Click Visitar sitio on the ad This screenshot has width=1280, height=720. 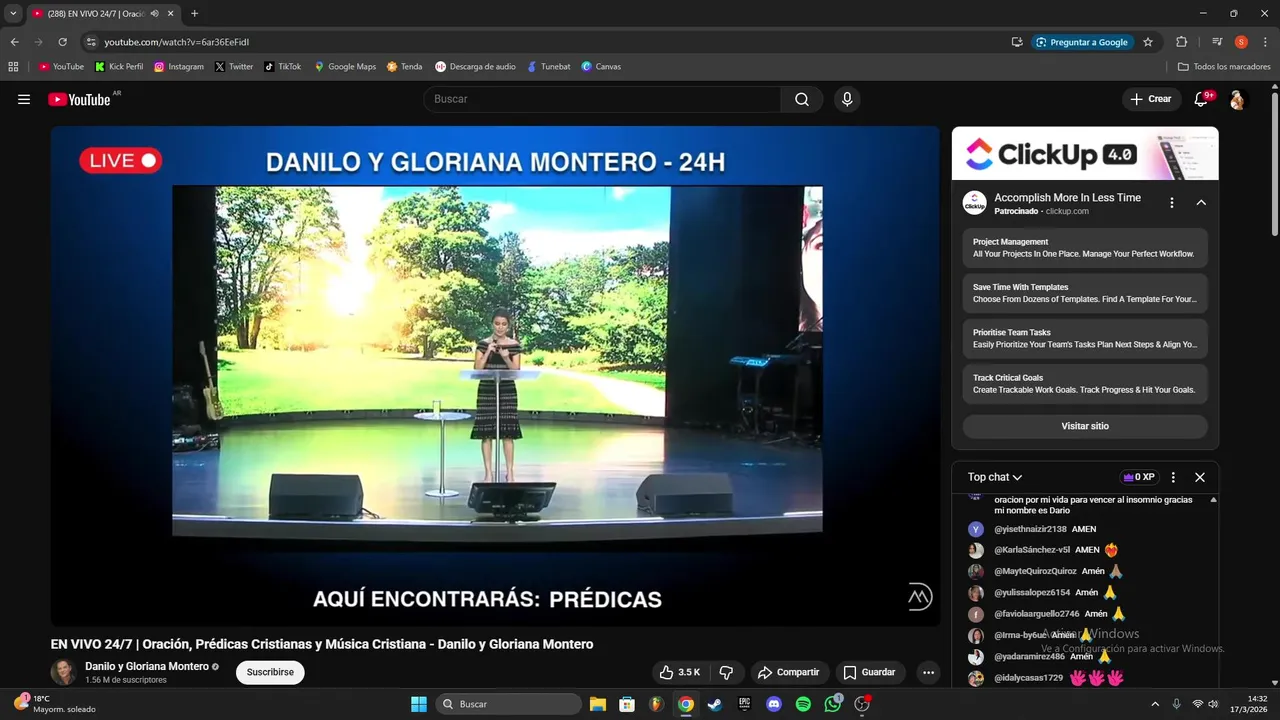pyautogui.click(x=1085, y=426)
